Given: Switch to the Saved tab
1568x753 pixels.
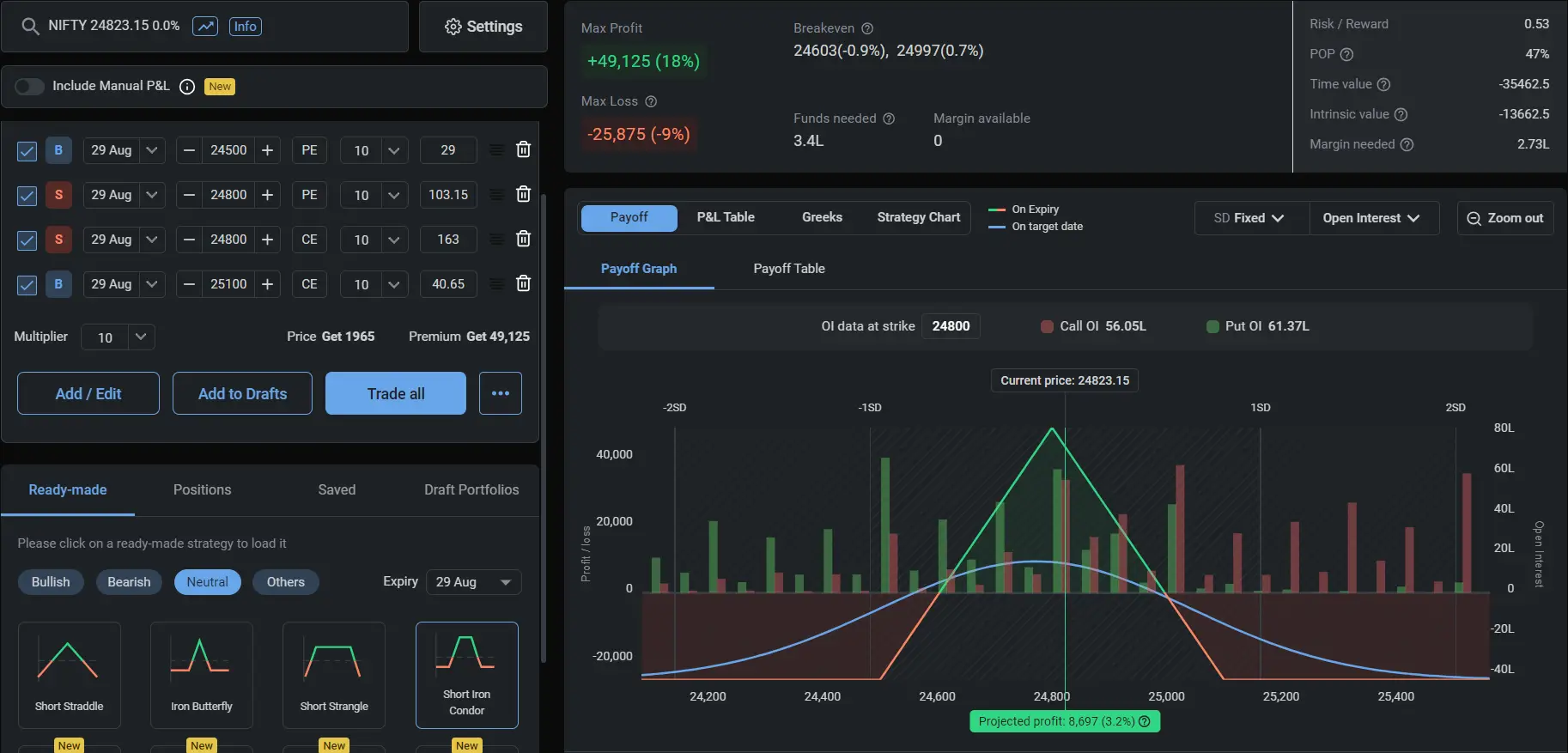Looking at the screenshot, I should tap(337, 489).
